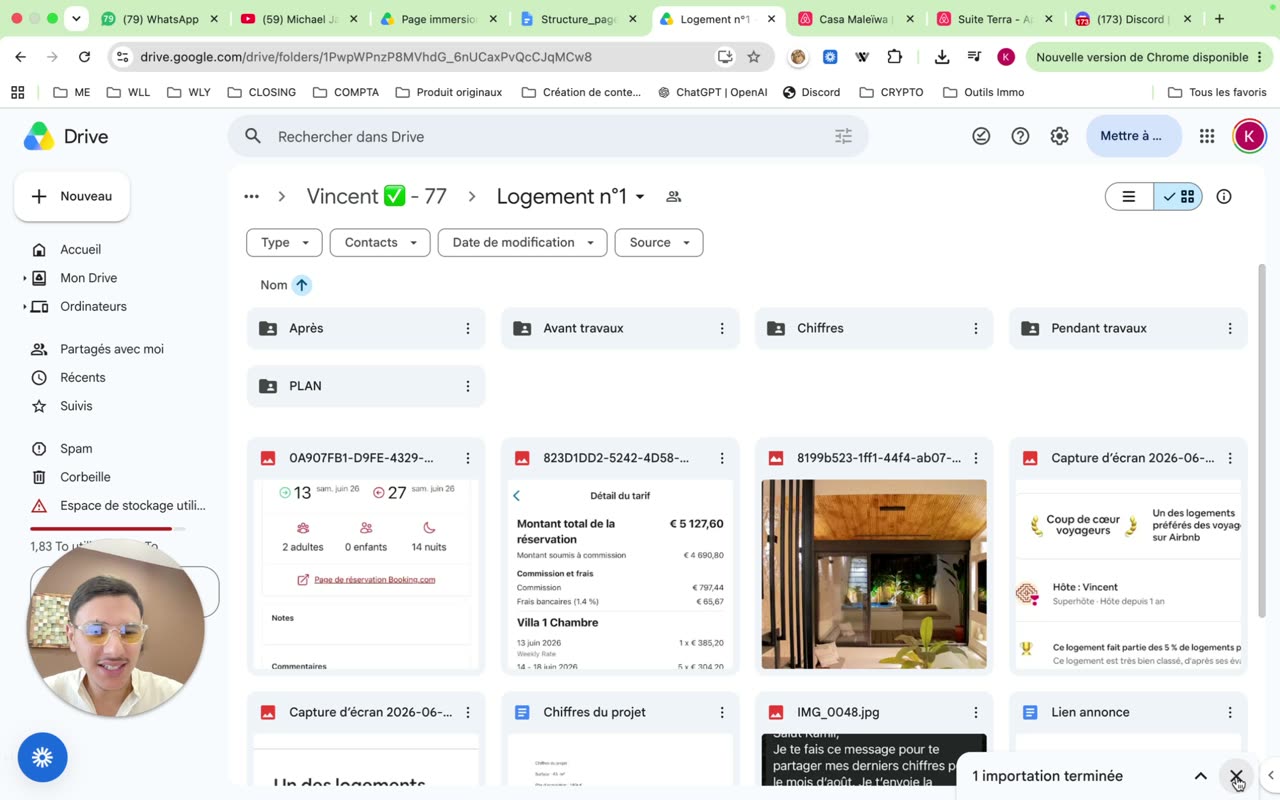Switch to grid layout view
Viewport: 1280px width, 800px height.
click(1178, 197)
